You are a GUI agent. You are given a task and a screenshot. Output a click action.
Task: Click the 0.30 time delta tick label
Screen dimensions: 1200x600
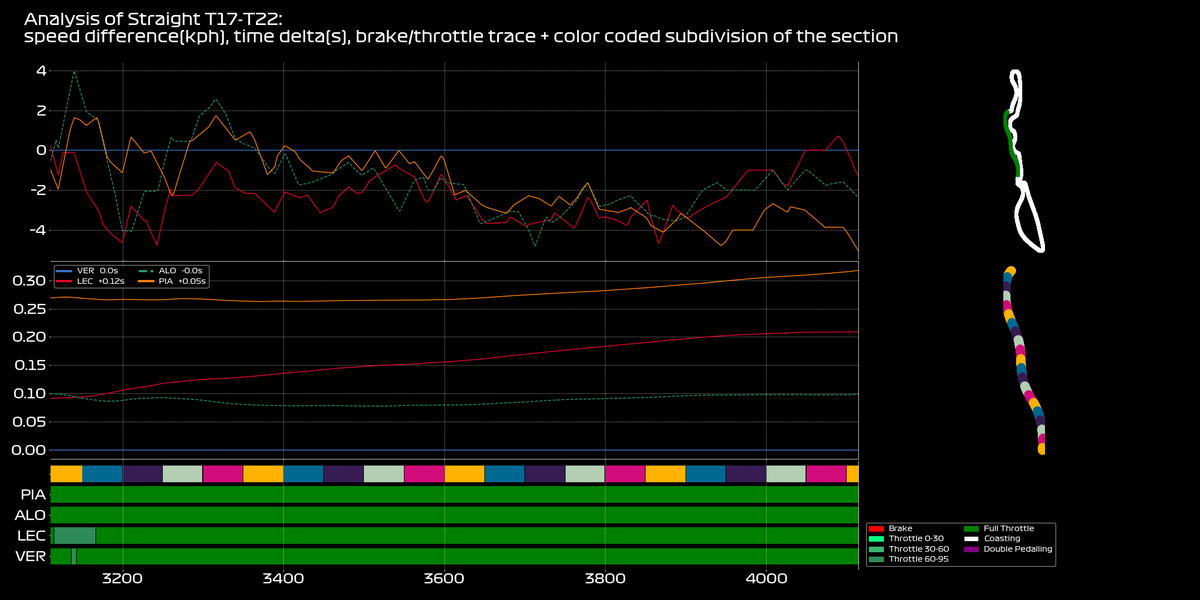click(x=27, y=280)
